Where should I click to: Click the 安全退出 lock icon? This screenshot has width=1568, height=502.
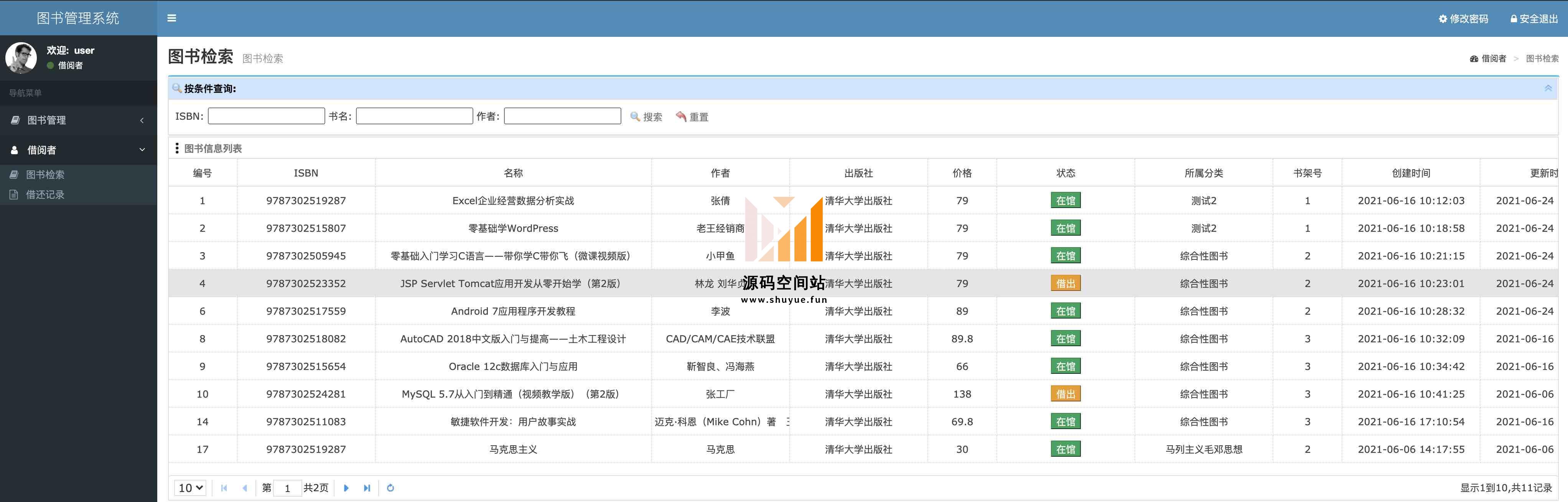tap(1513, 19)
